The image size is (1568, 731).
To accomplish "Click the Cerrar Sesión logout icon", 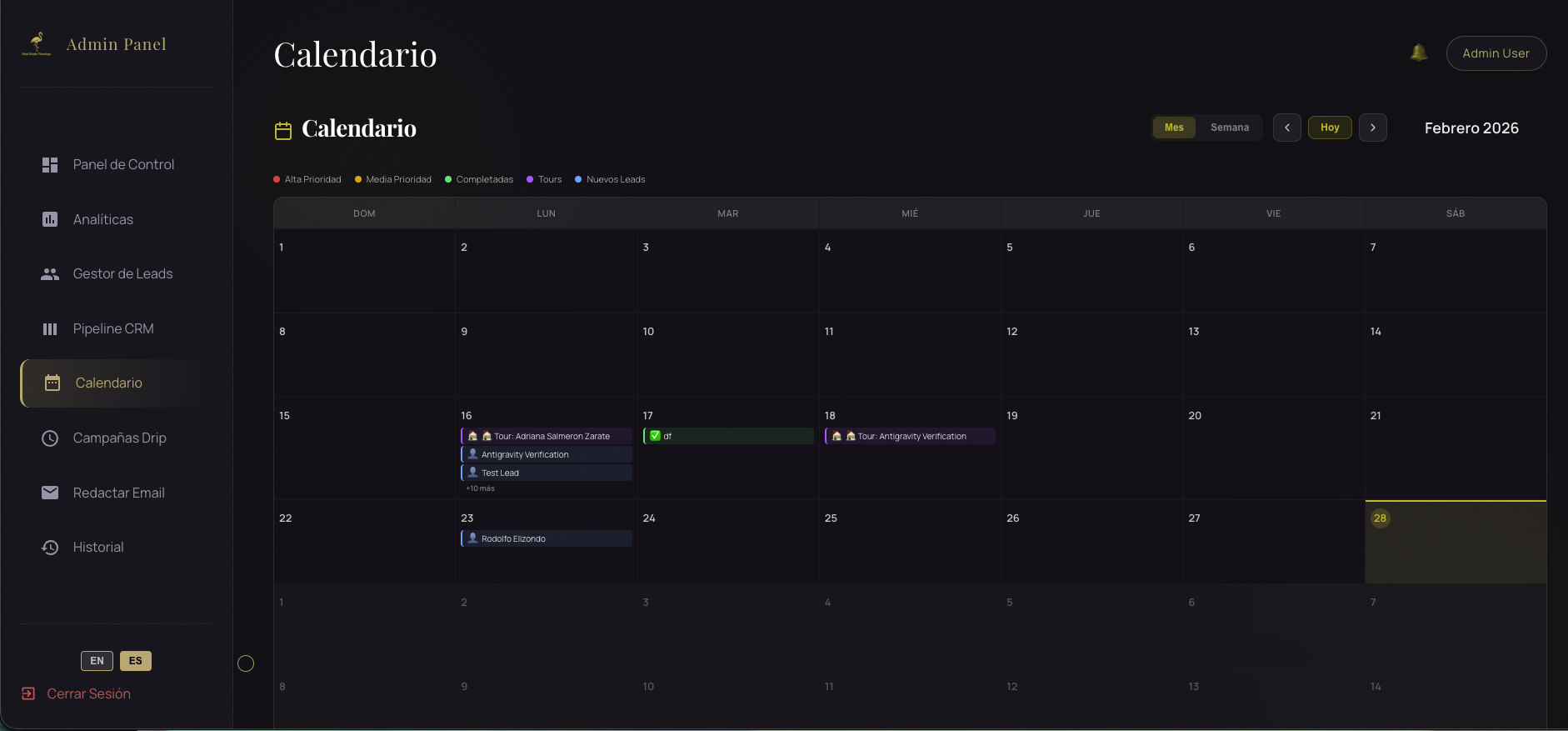I will pyautogui.click(x=28, y=693).
